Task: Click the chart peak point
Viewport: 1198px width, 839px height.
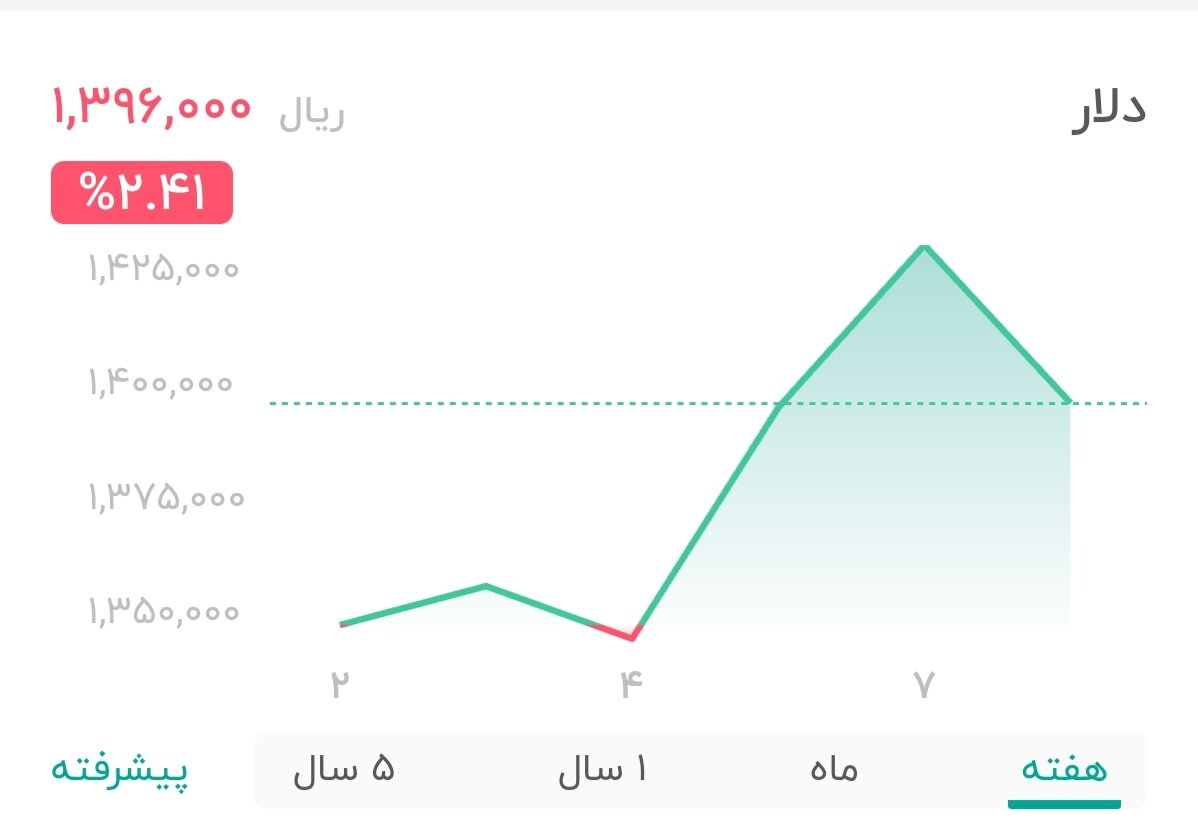Action: pos(925,247)
